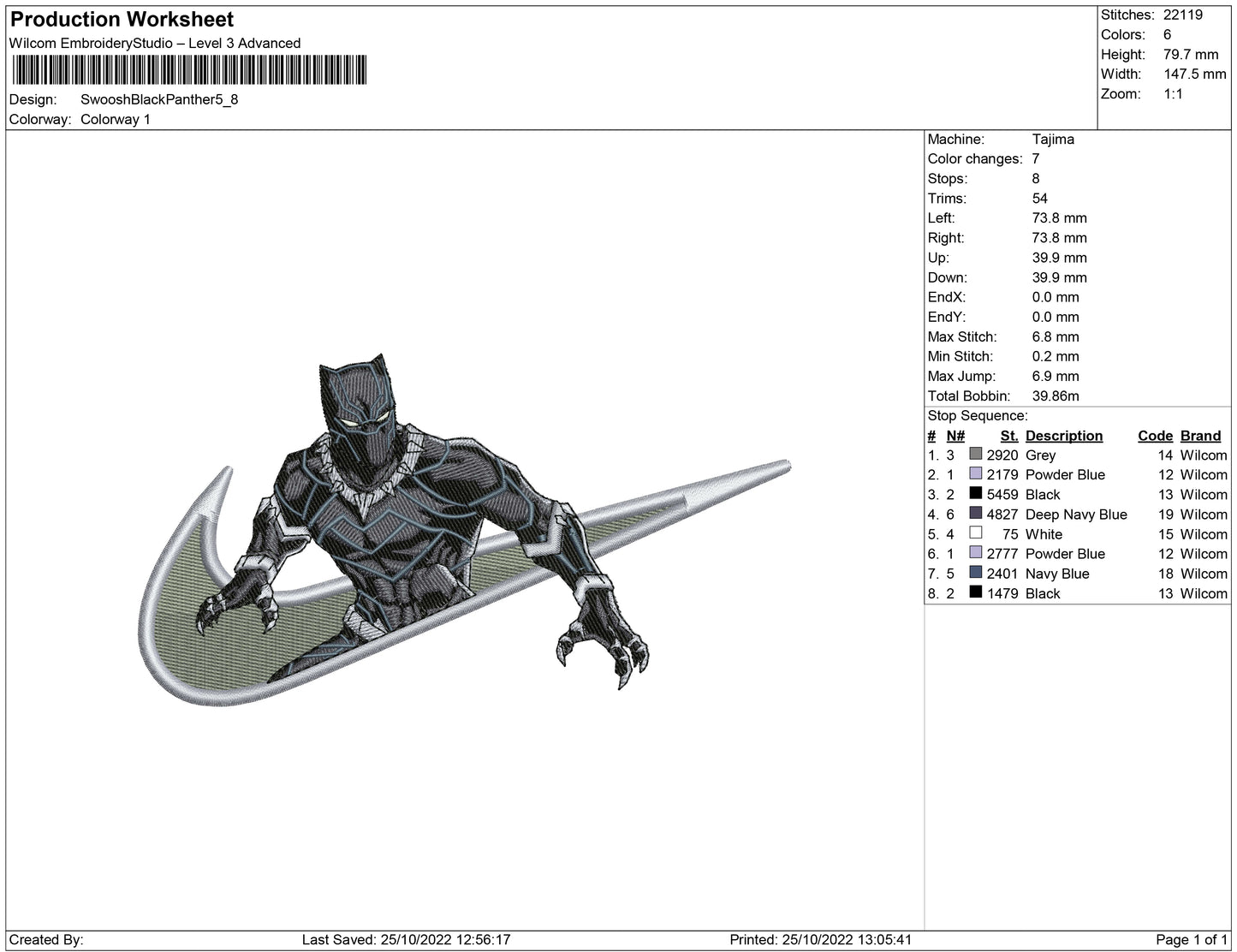Image resolution: width=1237 pixels, height=952 pixels.
Task: Click the Right value 73.8 mm
Action: click(x=1060, y=237)
